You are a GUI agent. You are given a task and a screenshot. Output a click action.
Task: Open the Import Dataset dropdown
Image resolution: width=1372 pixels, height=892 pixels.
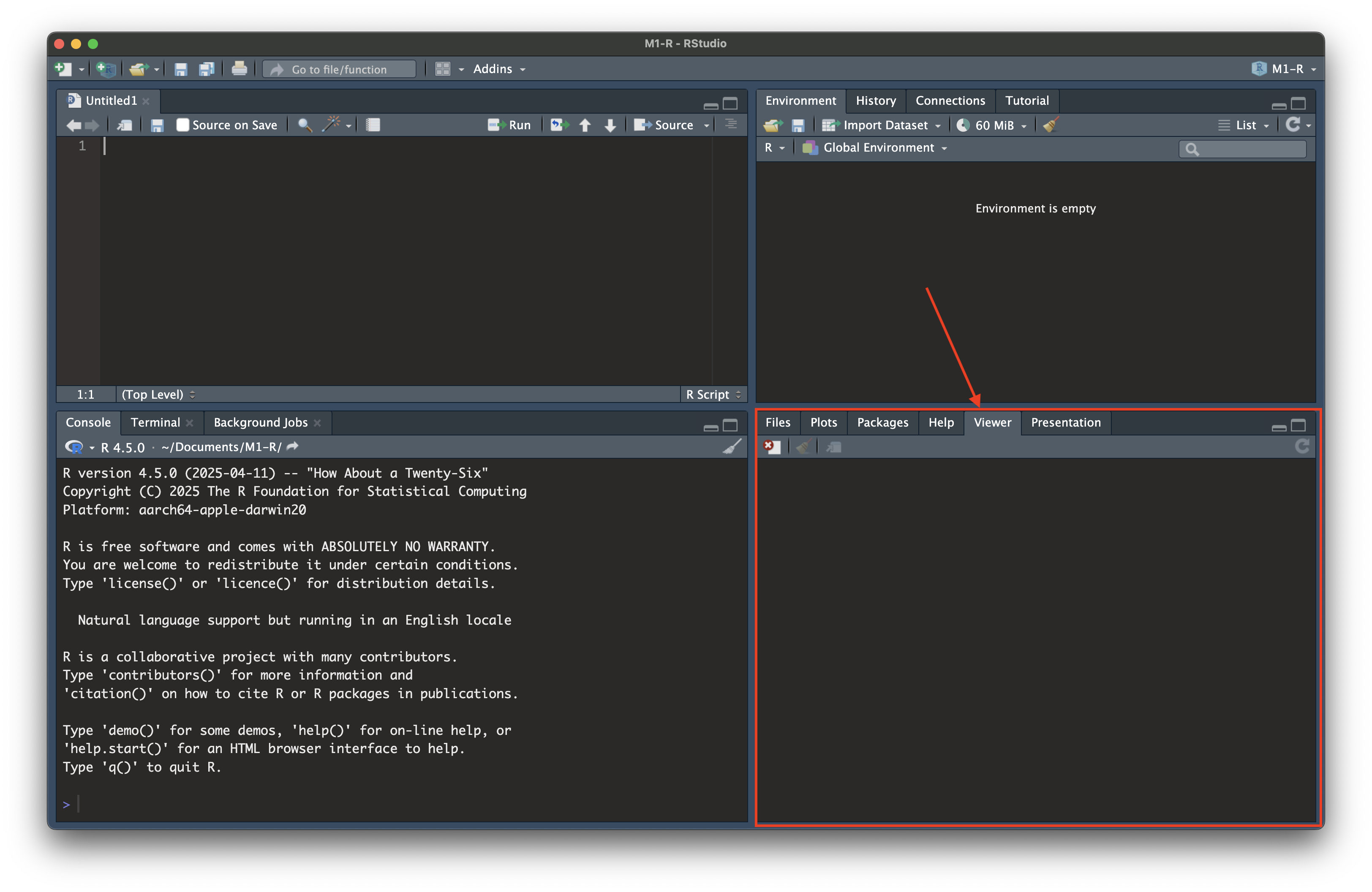coord(882,125)
